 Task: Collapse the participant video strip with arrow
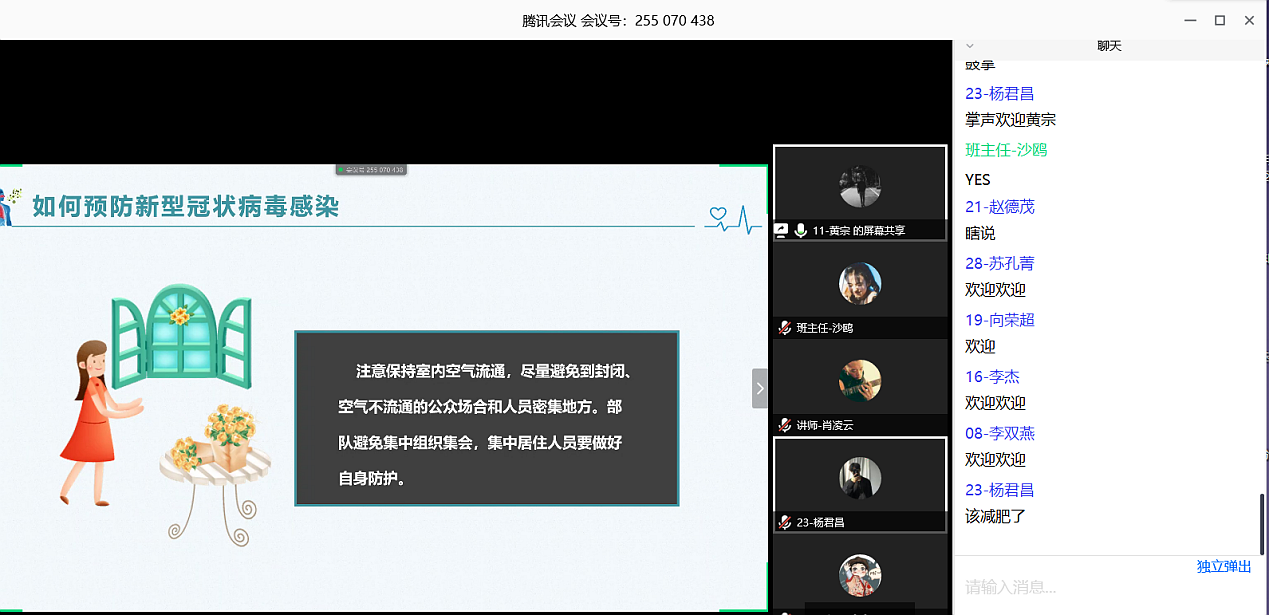pyautogui.click(x=760, y=388)
